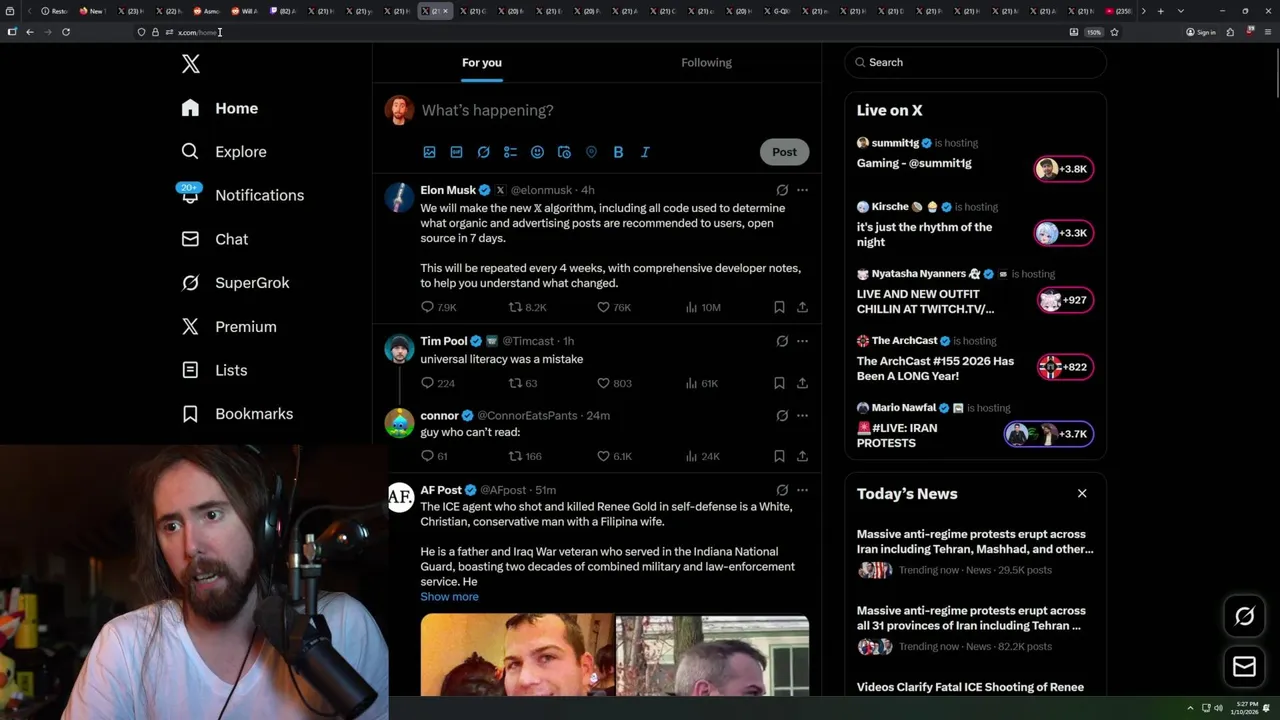1280x720 pixels.
Task: Like Tim Pool's post
Action: (614, 383)
